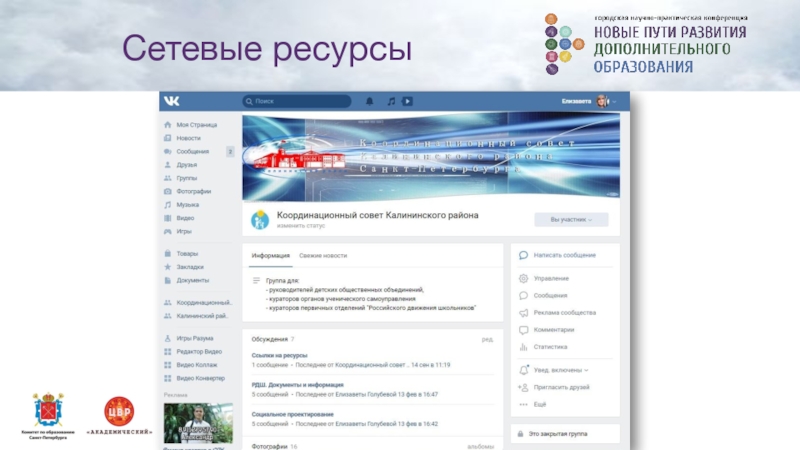Switch to the Информация tab
The width and height of the screenshot is (800, 450).
(270, 256)
